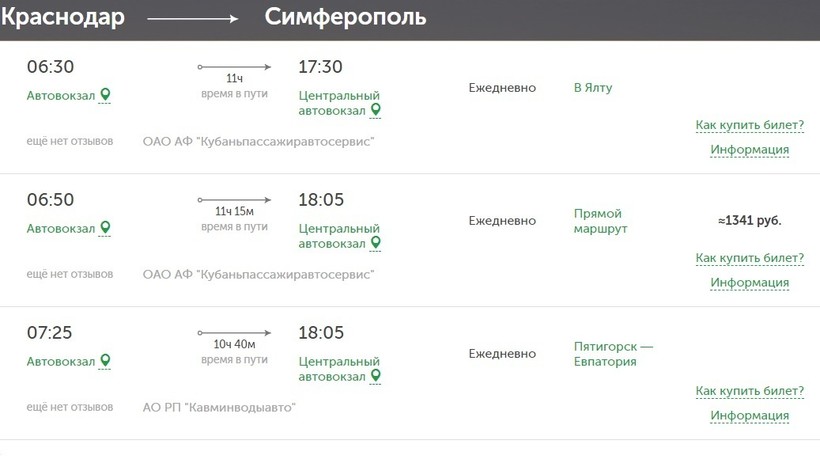
Task: Click map pin at 17:30 arrival station
Action: (x=376, y=110)
